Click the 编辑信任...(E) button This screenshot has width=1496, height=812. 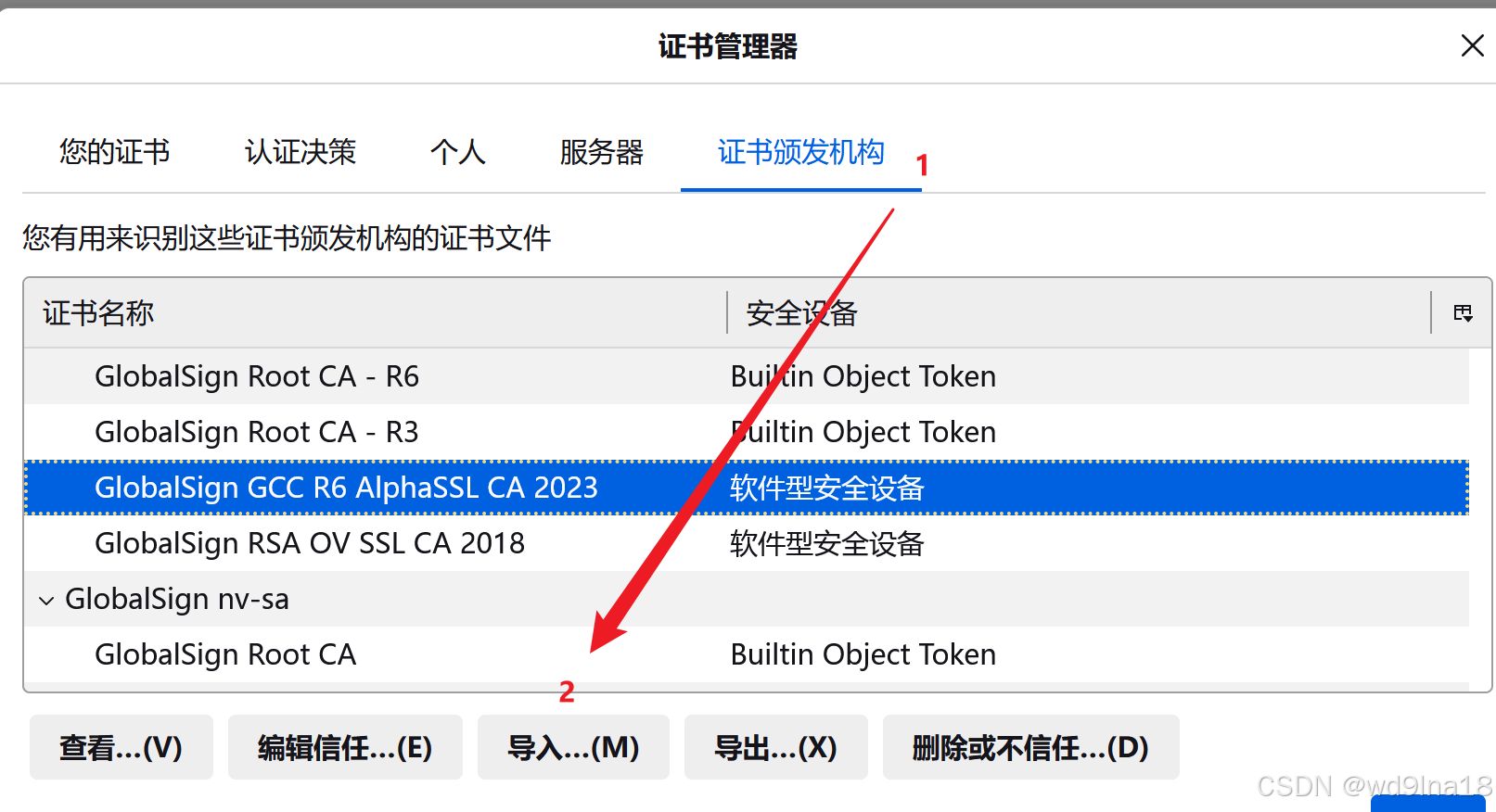(345, 747)
